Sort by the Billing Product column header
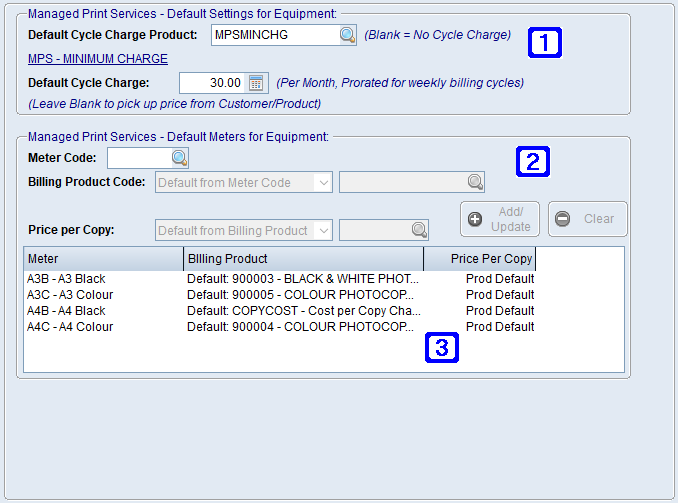This screenshot has height=504, width=678. click(x=304, y=258)
